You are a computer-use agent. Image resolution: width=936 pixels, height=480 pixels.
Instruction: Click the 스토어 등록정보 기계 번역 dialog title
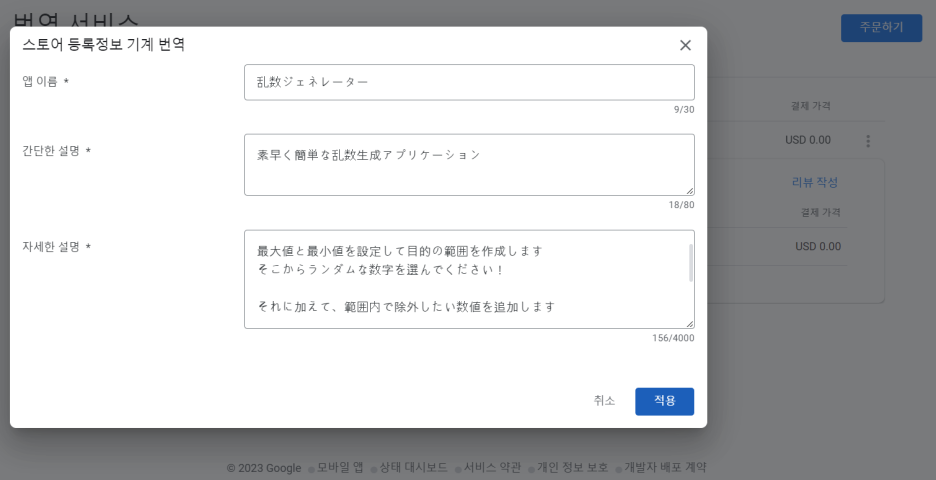point(103,45)
